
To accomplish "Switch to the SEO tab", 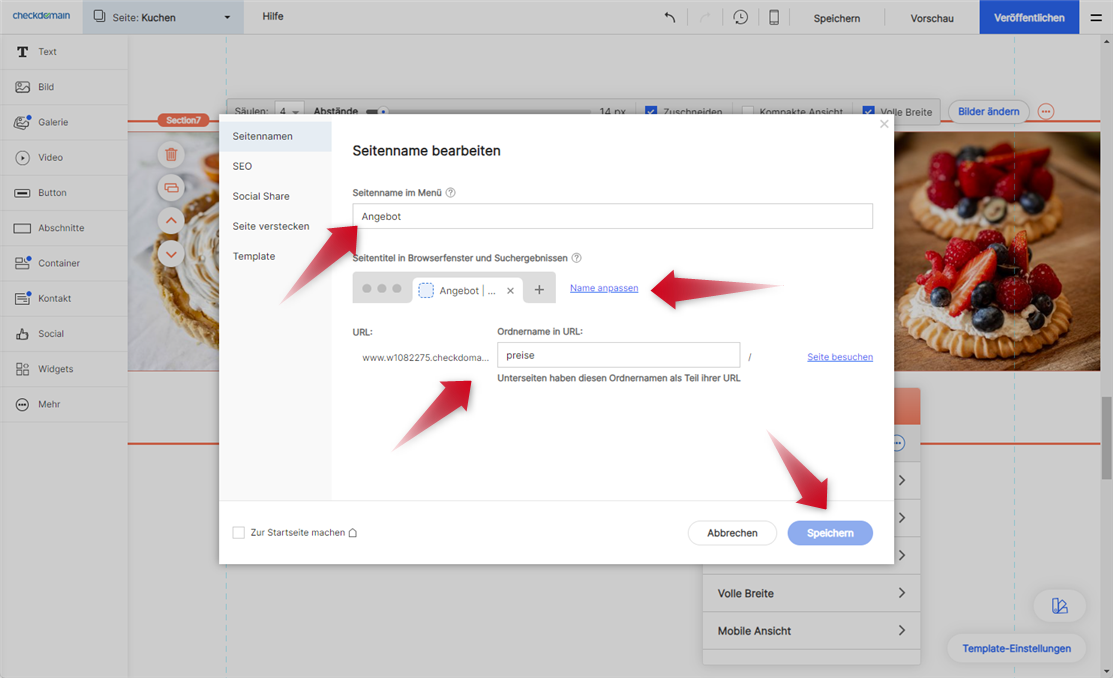I will (242, 166).
